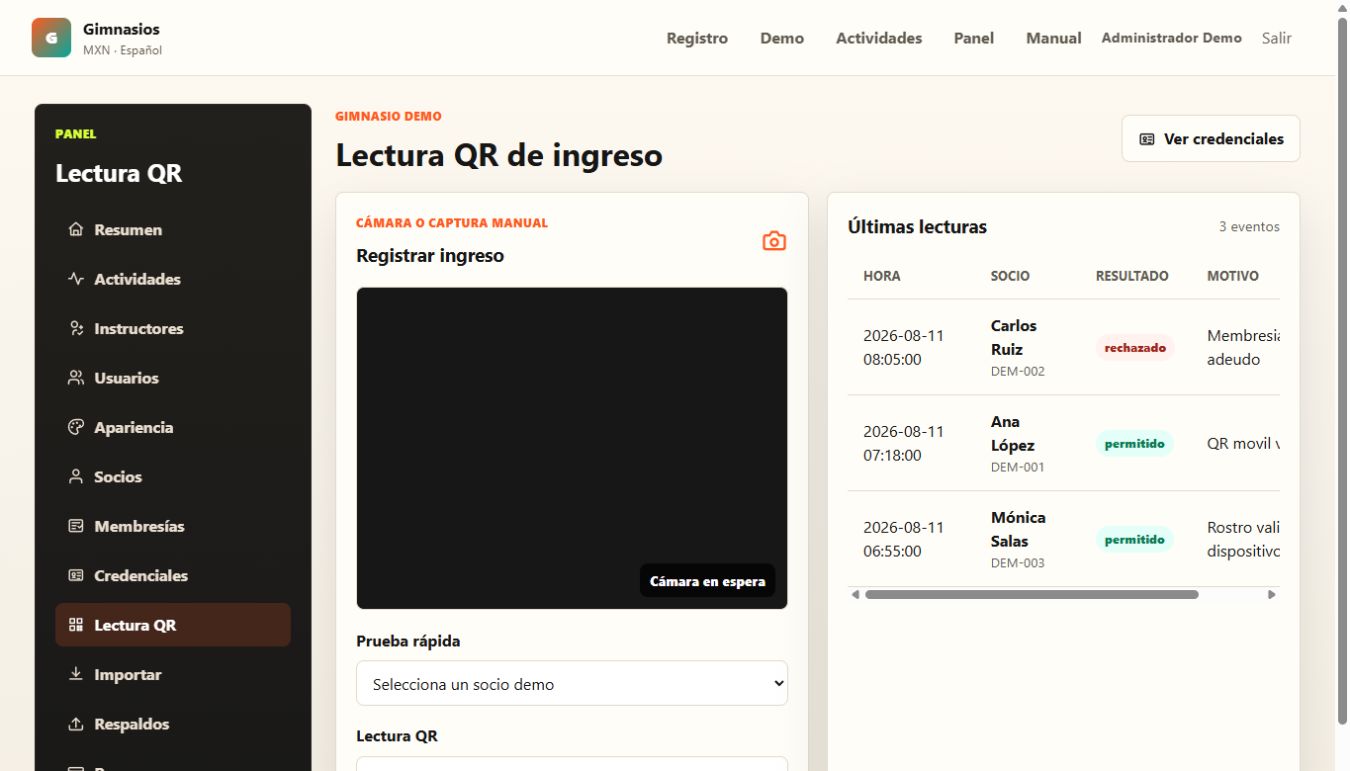Viewport: 1350px width, 771px height.
Task: Click member code DEM-003
Action: pos(1018,563)
